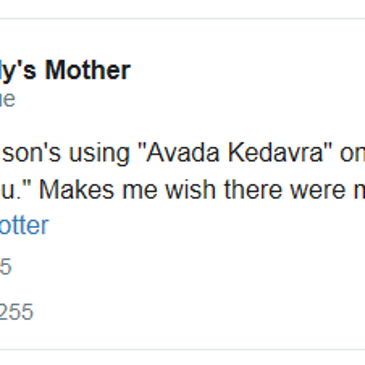Click the word "wish" in the second line

point(192,190)
